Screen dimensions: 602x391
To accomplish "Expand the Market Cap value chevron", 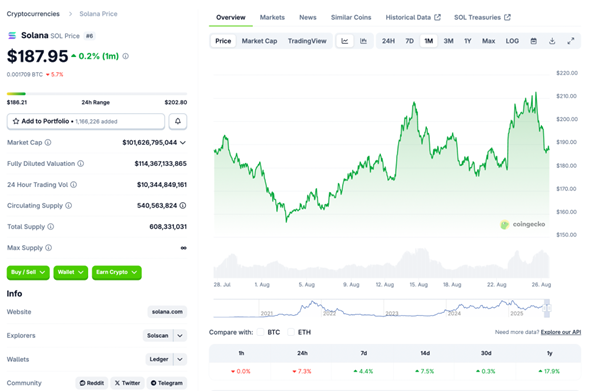I will (x=183, y=142).
